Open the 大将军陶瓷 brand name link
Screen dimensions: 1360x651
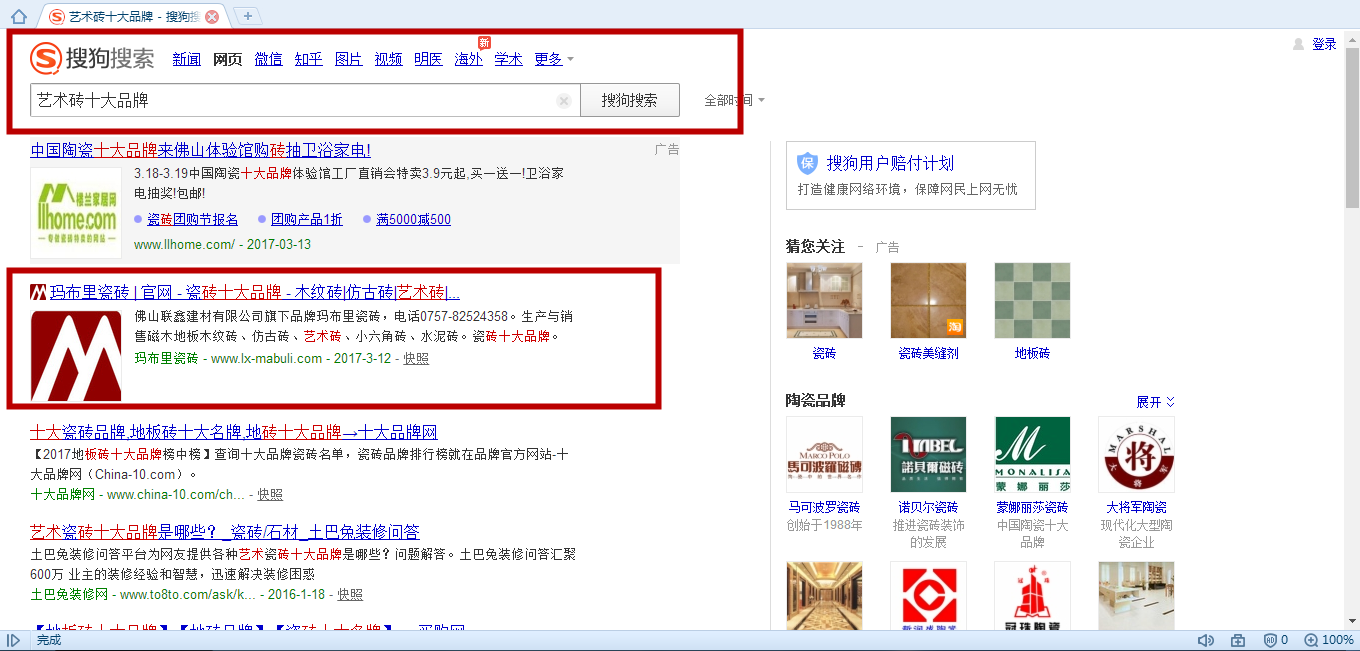click(x=1136, y=507)
